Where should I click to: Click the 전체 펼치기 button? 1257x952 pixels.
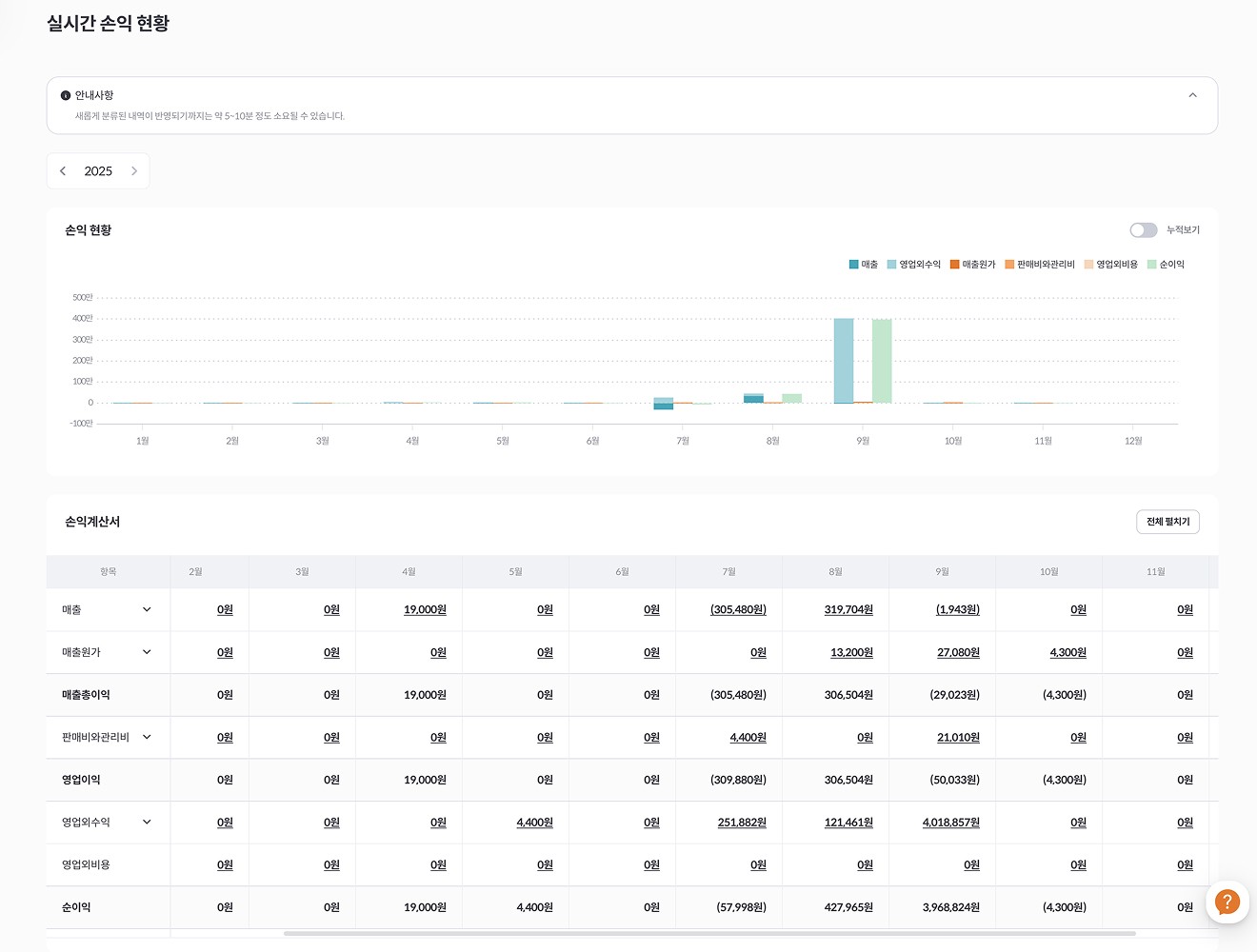[1167, 522]
